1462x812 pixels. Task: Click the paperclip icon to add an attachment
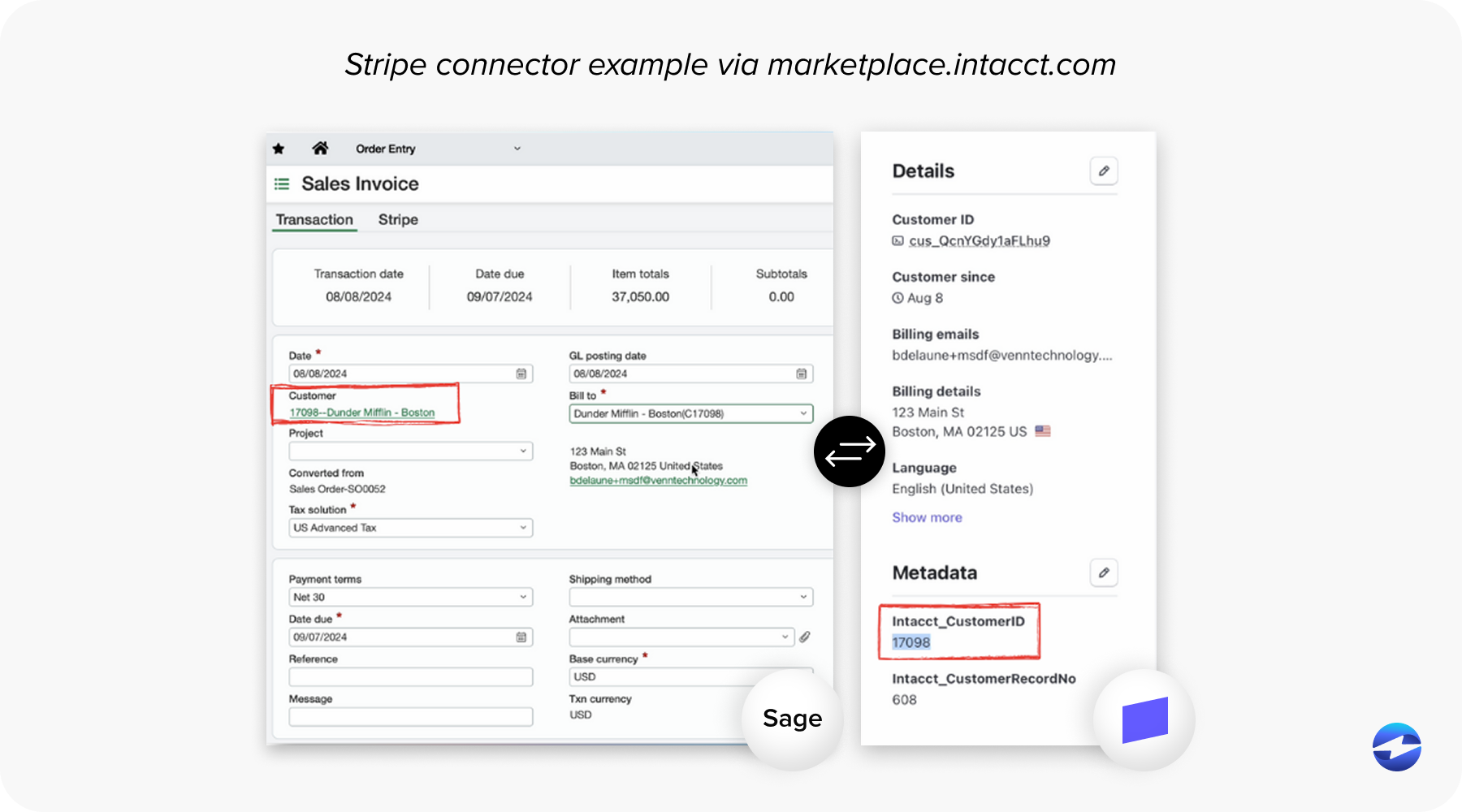[805, 637]
